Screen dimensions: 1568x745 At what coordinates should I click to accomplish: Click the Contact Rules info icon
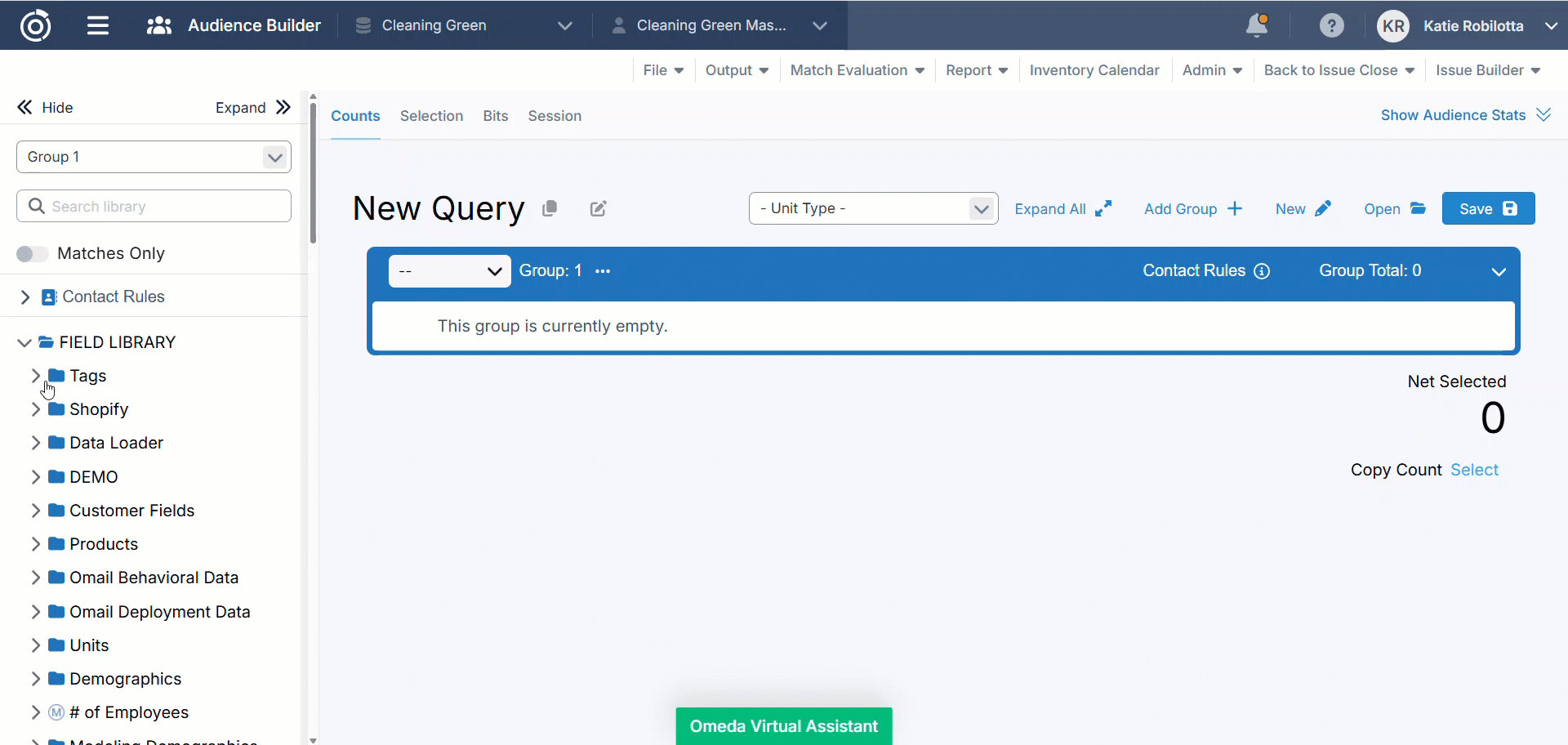pos(1262,271)
